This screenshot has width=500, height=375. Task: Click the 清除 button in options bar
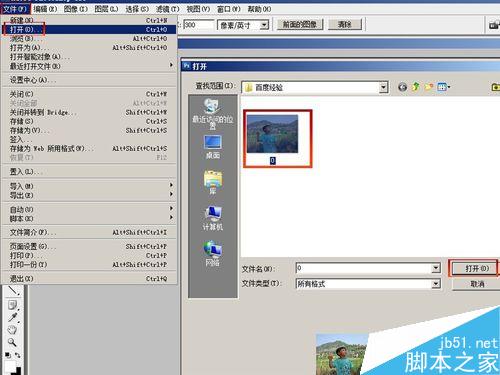coord(345,24)
